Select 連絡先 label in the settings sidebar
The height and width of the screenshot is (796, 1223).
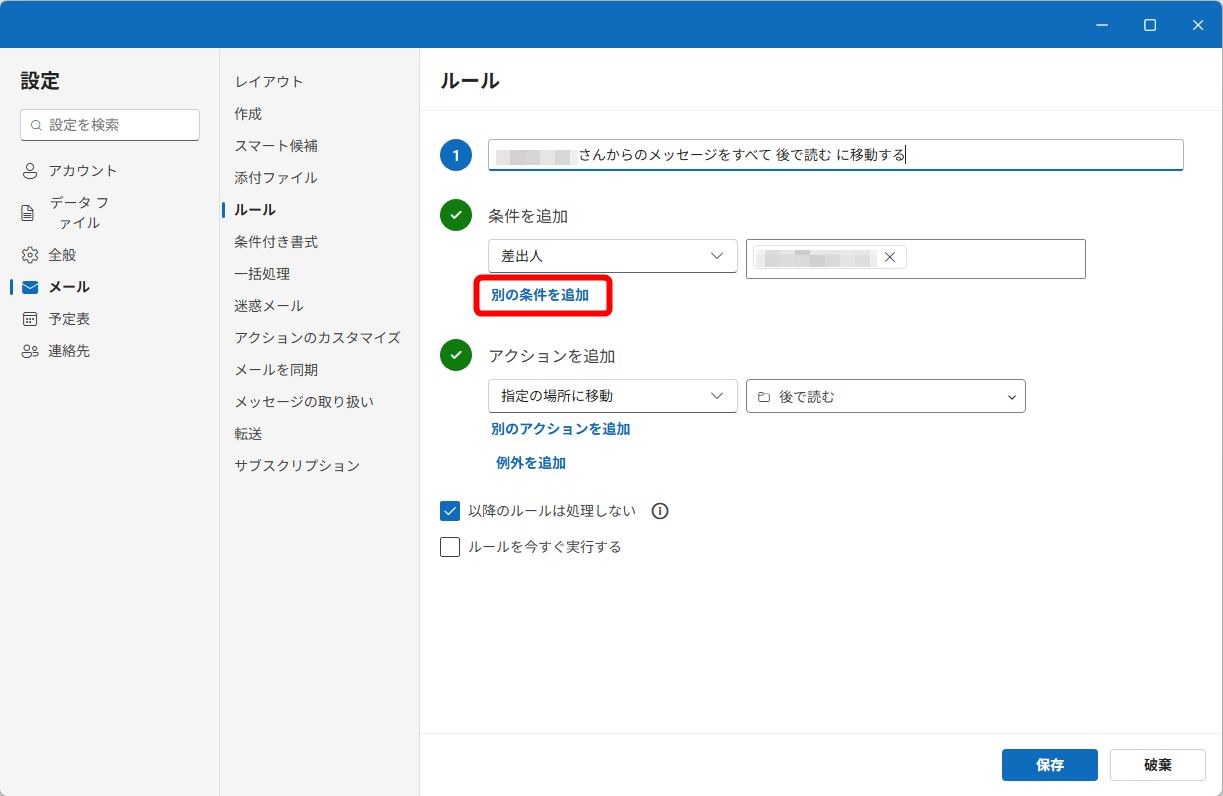69,351
